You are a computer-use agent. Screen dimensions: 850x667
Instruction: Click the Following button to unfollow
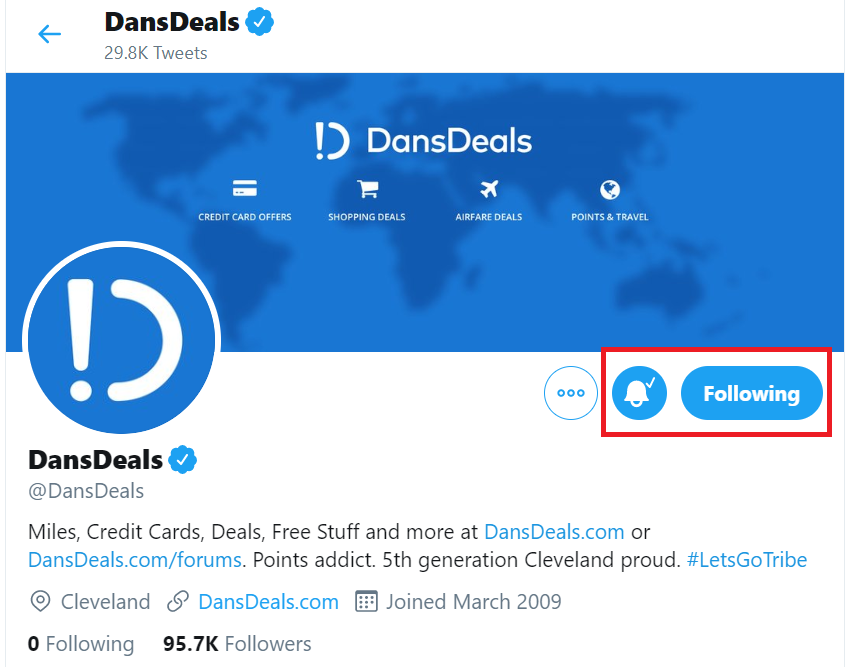point(751,393)
